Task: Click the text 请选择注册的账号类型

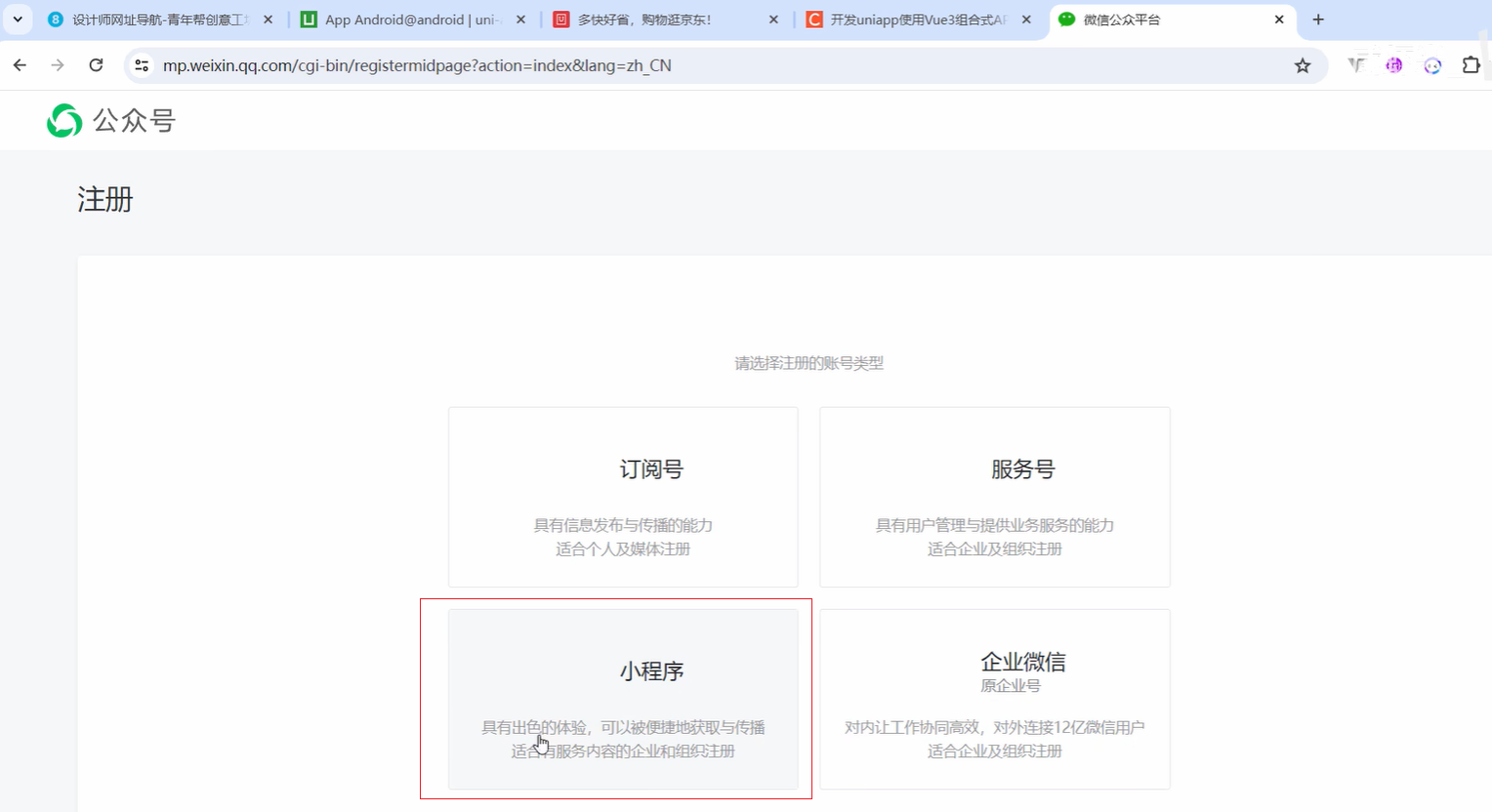Action: point(808,363)
